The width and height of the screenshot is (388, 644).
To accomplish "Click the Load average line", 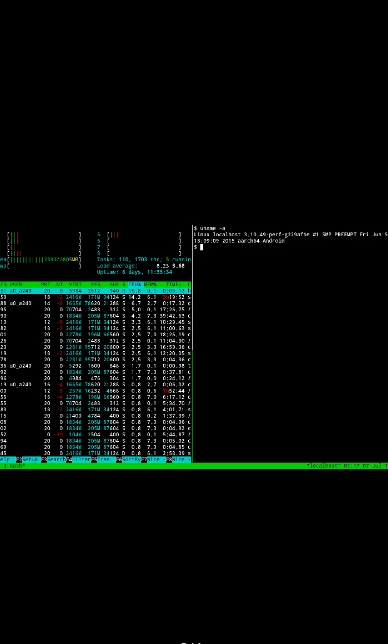I will pyautogui.click(x=140, y=266).
